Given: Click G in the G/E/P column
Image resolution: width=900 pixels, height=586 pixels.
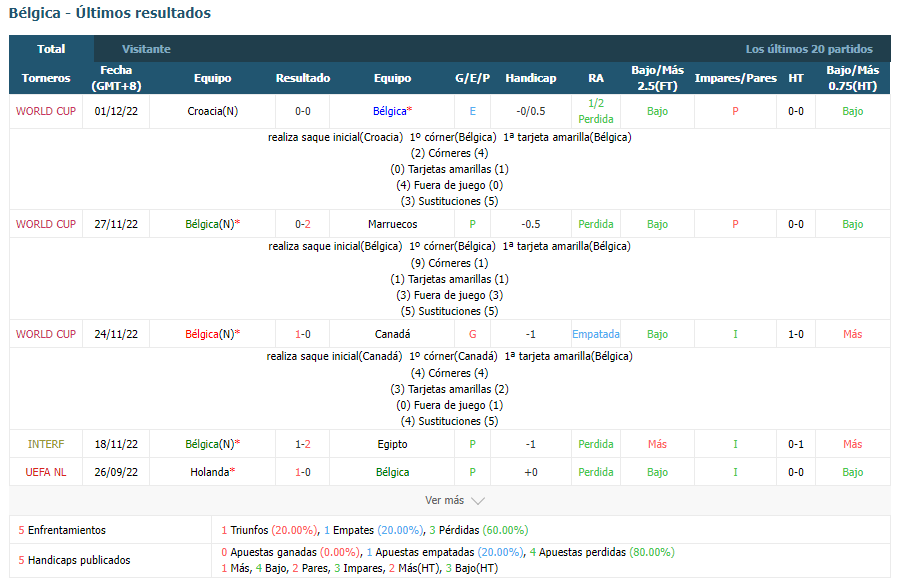Looking at the screenshot, I should 472,334.
